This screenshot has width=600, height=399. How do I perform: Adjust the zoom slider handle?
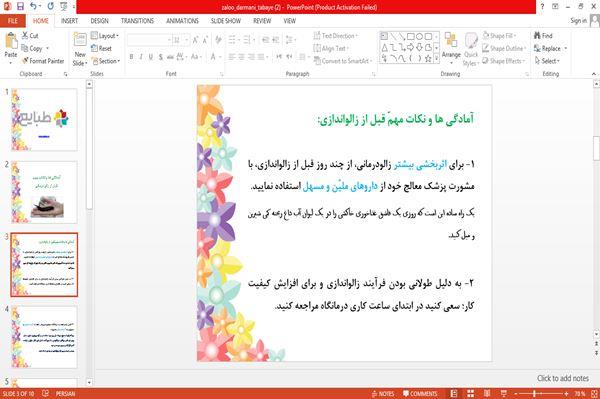tap(534, 394)
